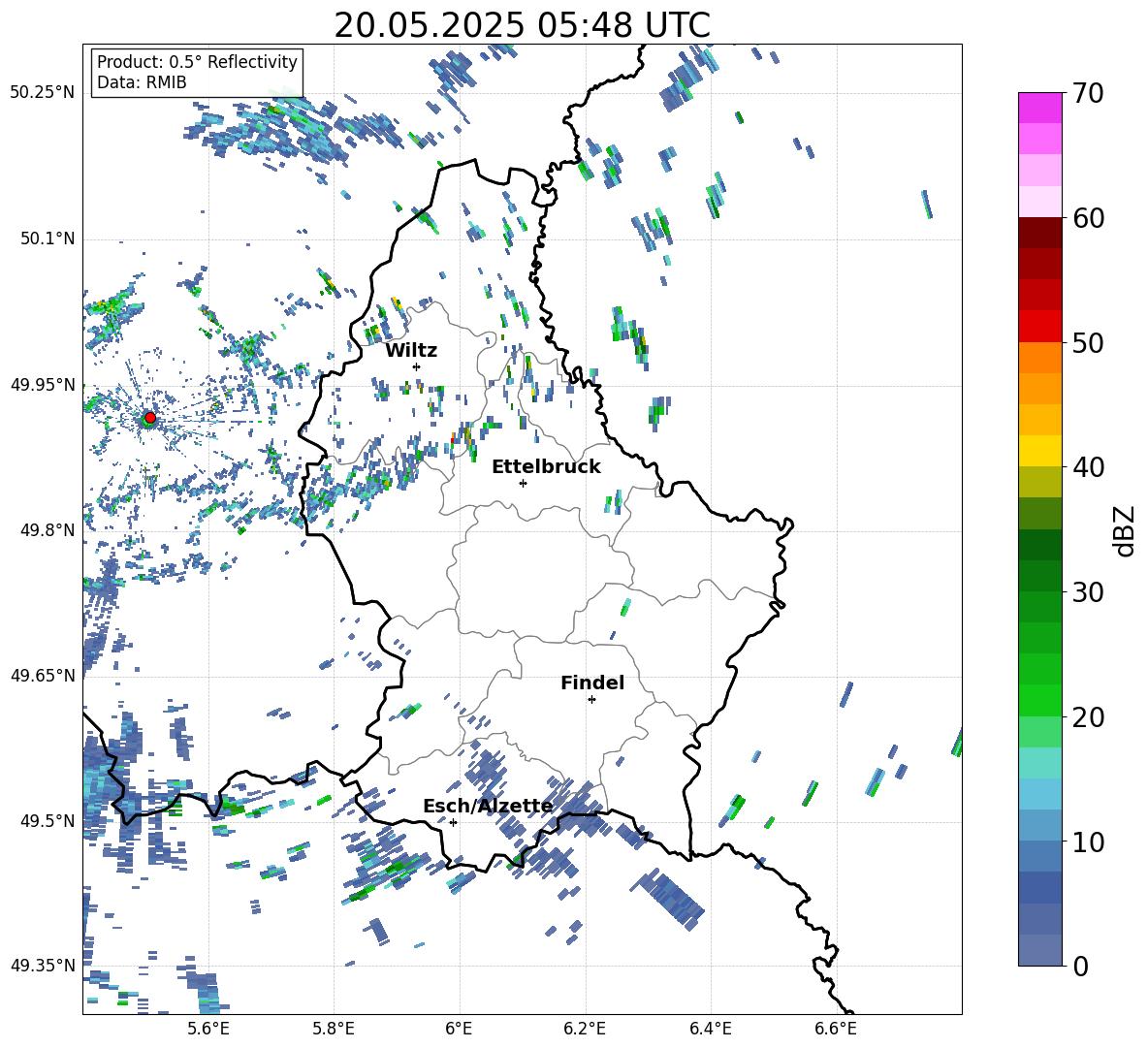Click the red radar site marker
The width and height of the screenshot is (1148, 1048).
click(150, 417)
